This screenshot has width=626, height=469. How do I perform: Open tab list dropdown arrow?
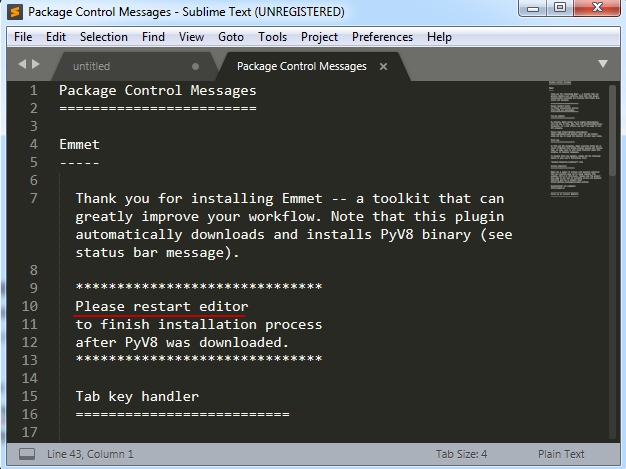point(603,63)
